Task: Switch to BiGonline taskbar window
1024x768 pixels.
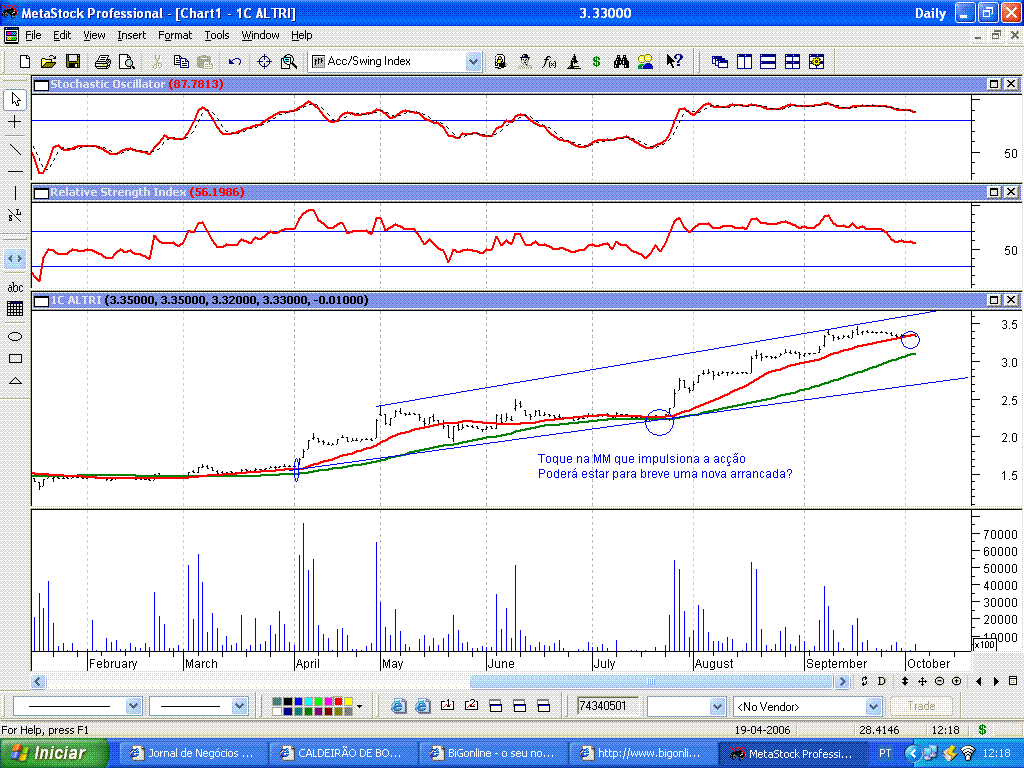Action: coord(492,753)
